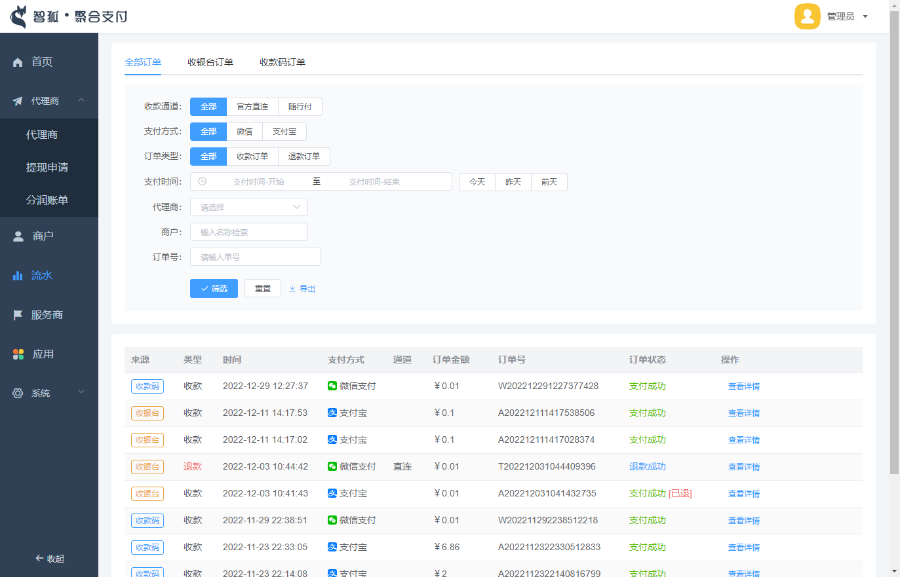Select 退款订单 order type

(x=304, y=156)
